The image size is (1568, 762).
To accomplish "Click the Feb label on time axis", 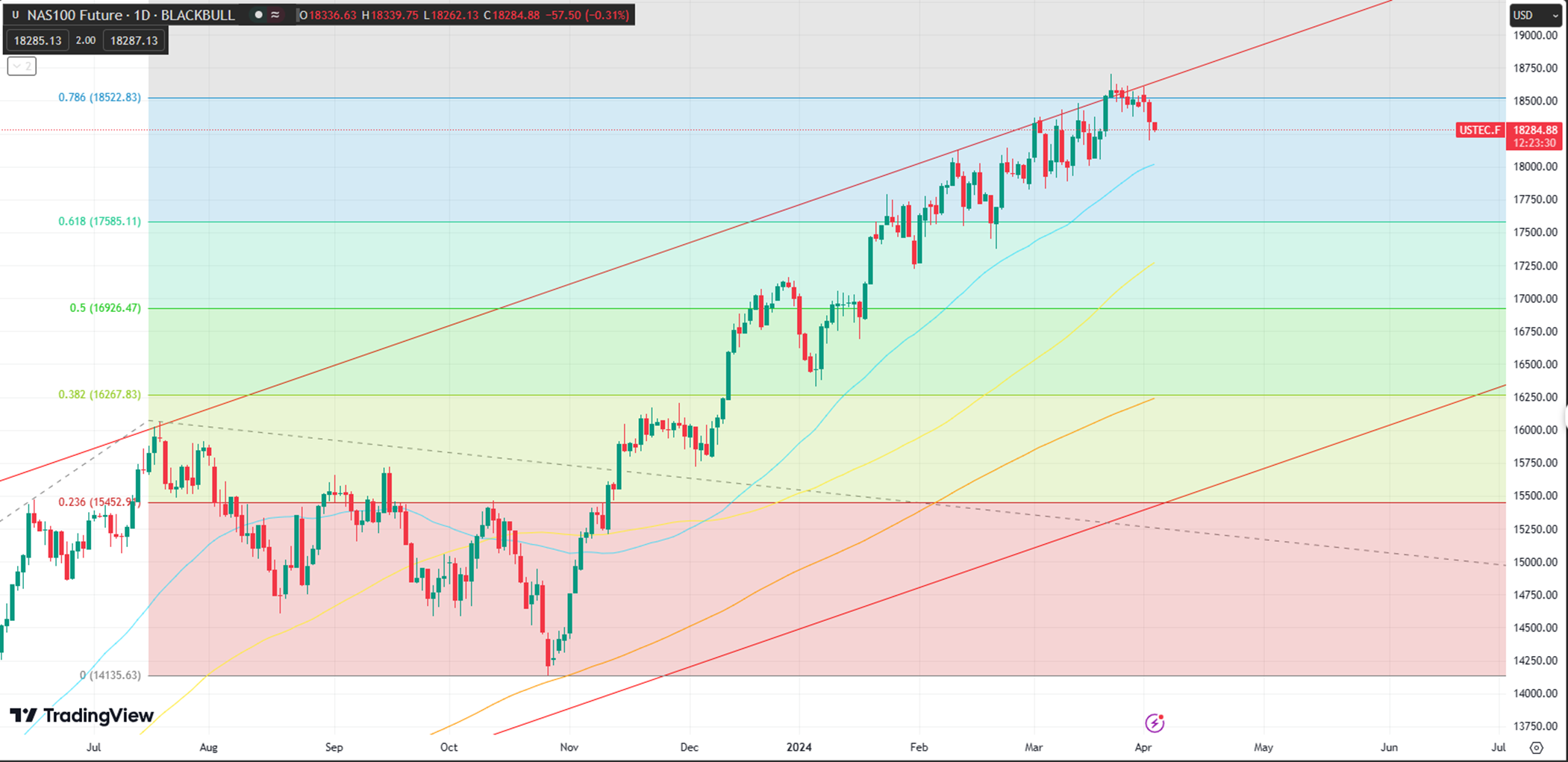I will click(919, 747).
